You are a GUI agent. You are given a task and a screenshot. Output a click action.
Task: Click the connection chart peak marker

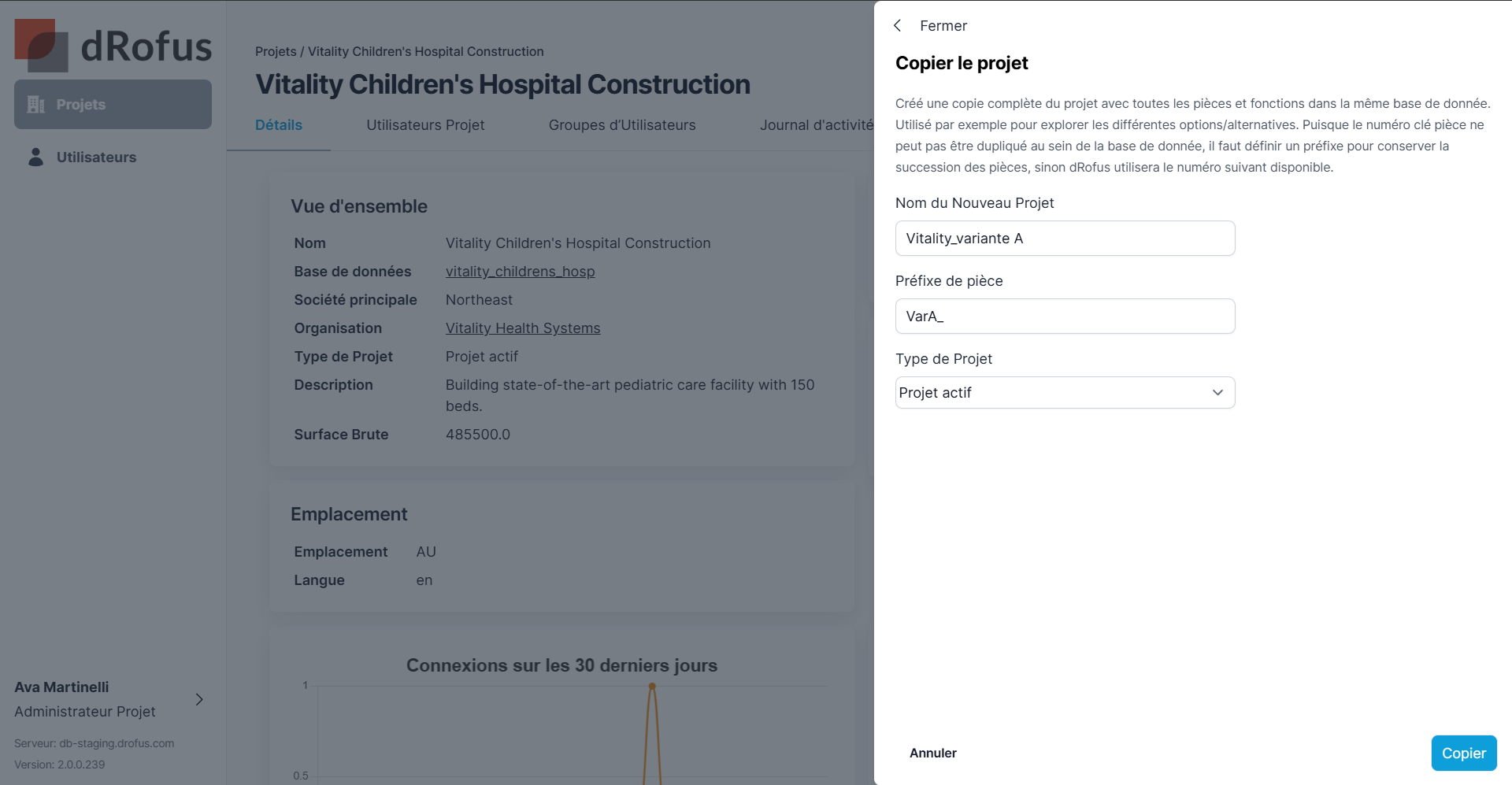pyautogui.click(x=652, y=687)
